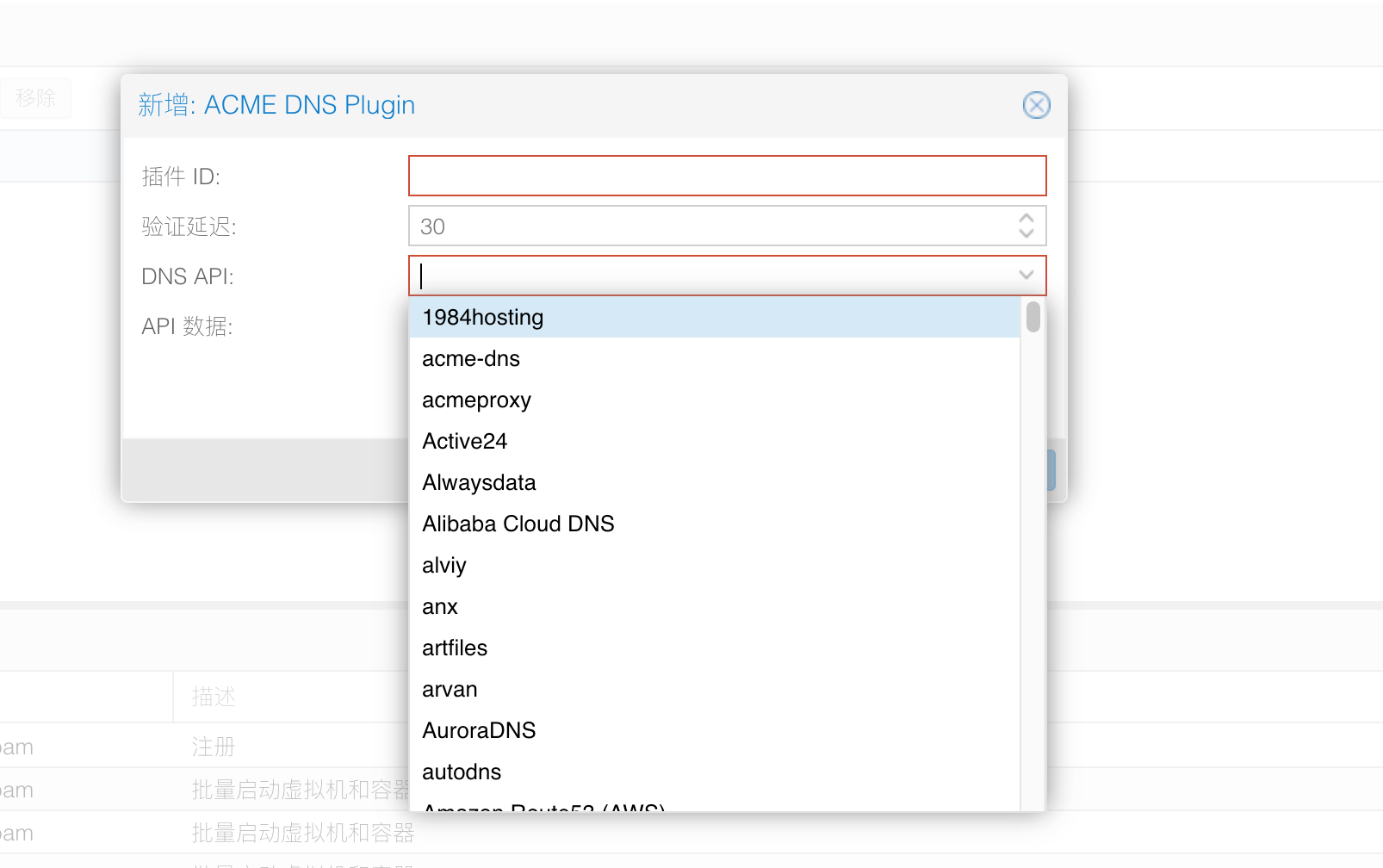Click the 移除 button behind the dialog
Viewport: 1383px width, 868px height.
click(35, 98)
